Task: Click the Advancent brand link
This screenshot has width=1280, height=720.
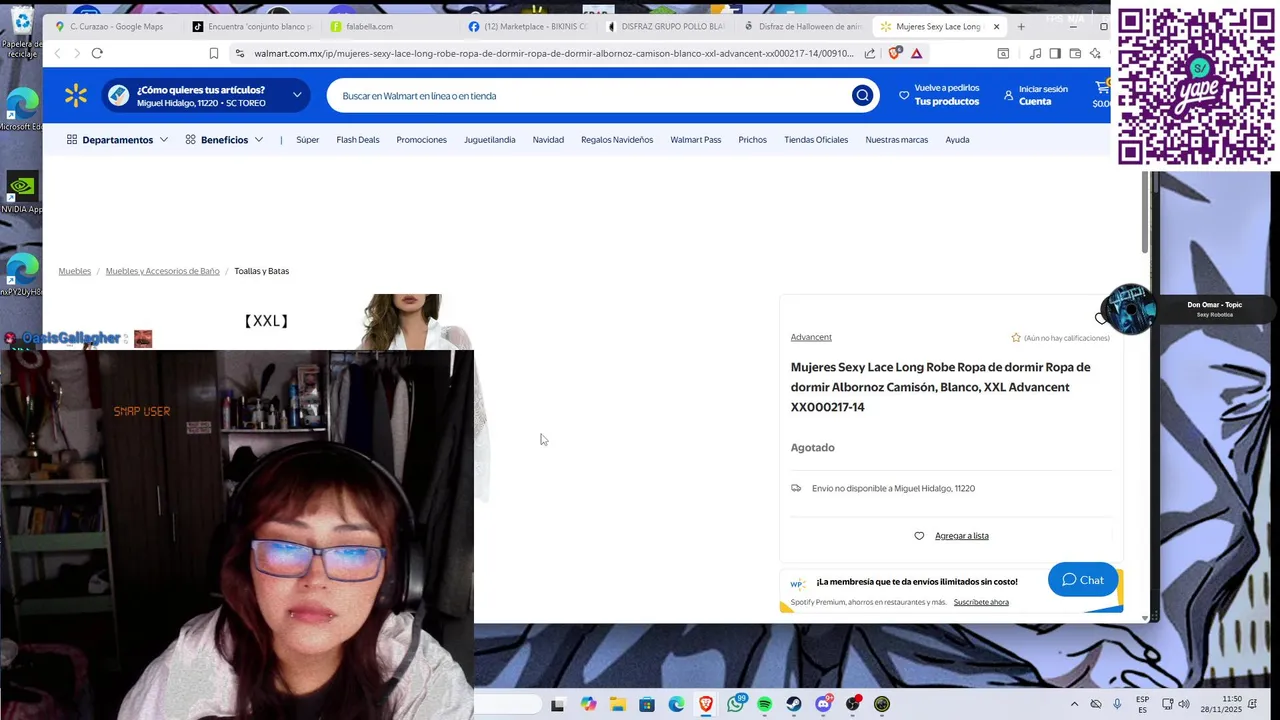Action: point(811,337)
